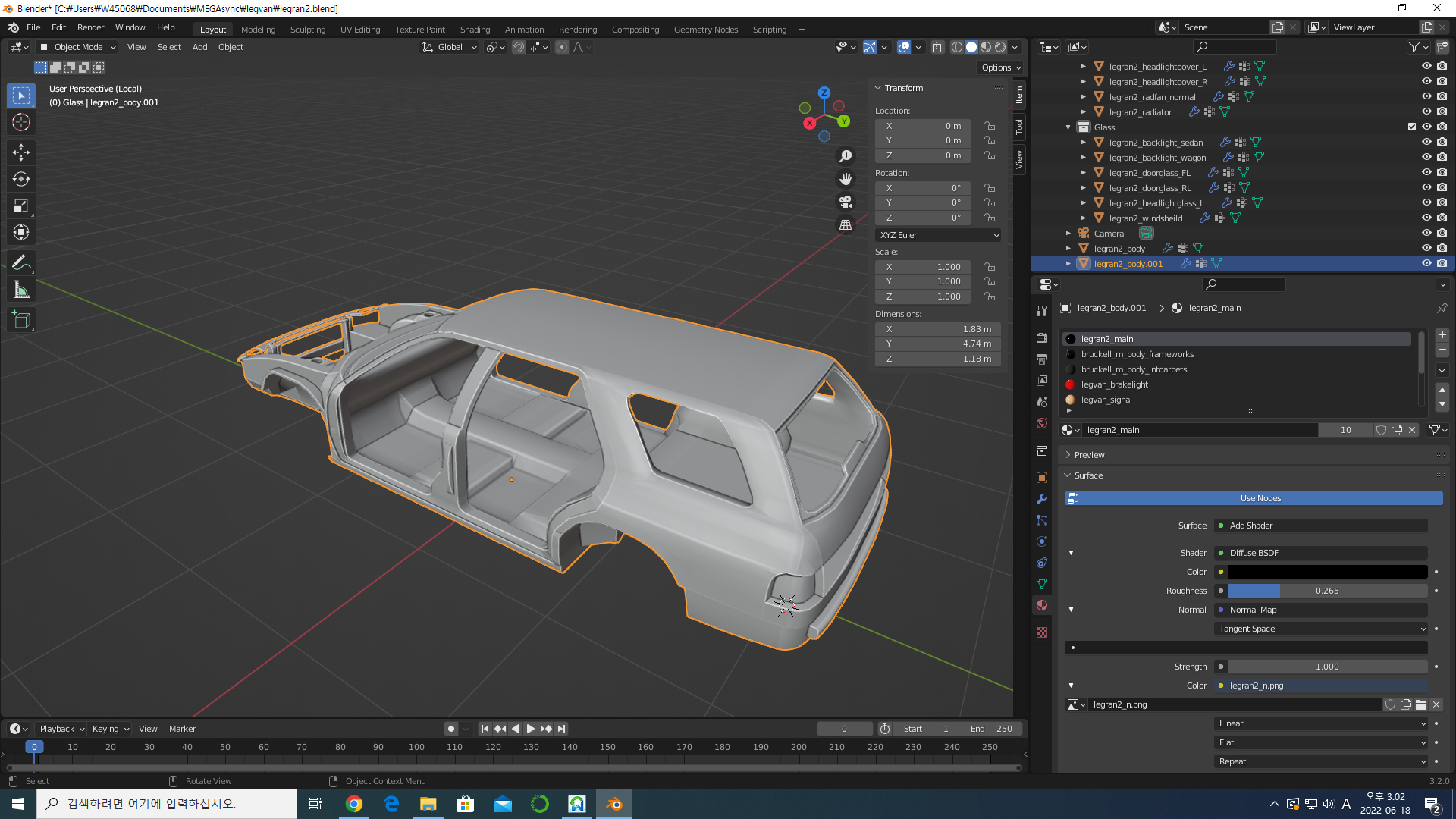Open the Modifier properties wrench tab
1456x819 pixels.
(x=1042, y=499)
